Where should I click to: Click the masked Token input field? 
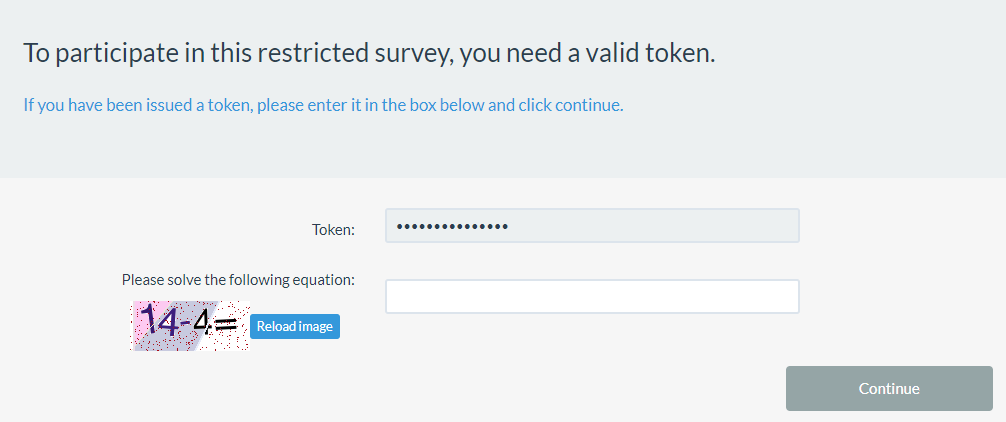(x=592, y=226)
